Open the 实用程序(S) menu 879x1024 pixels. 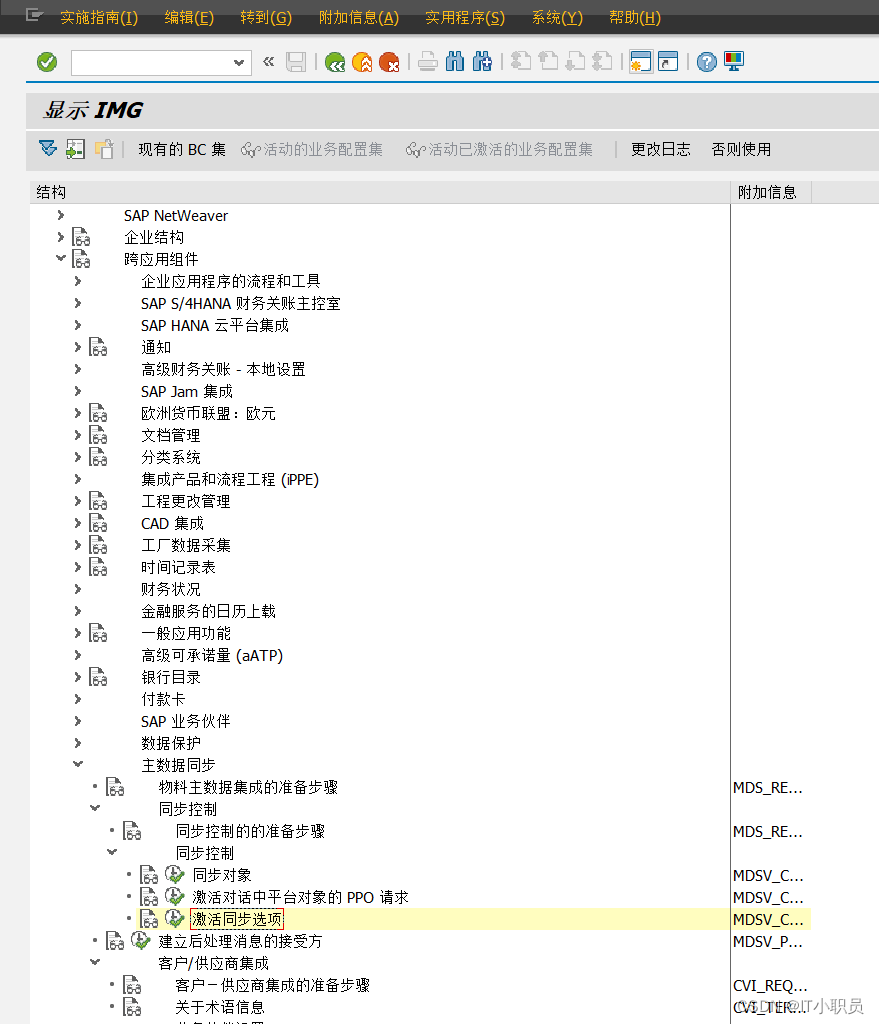point(465,18)
